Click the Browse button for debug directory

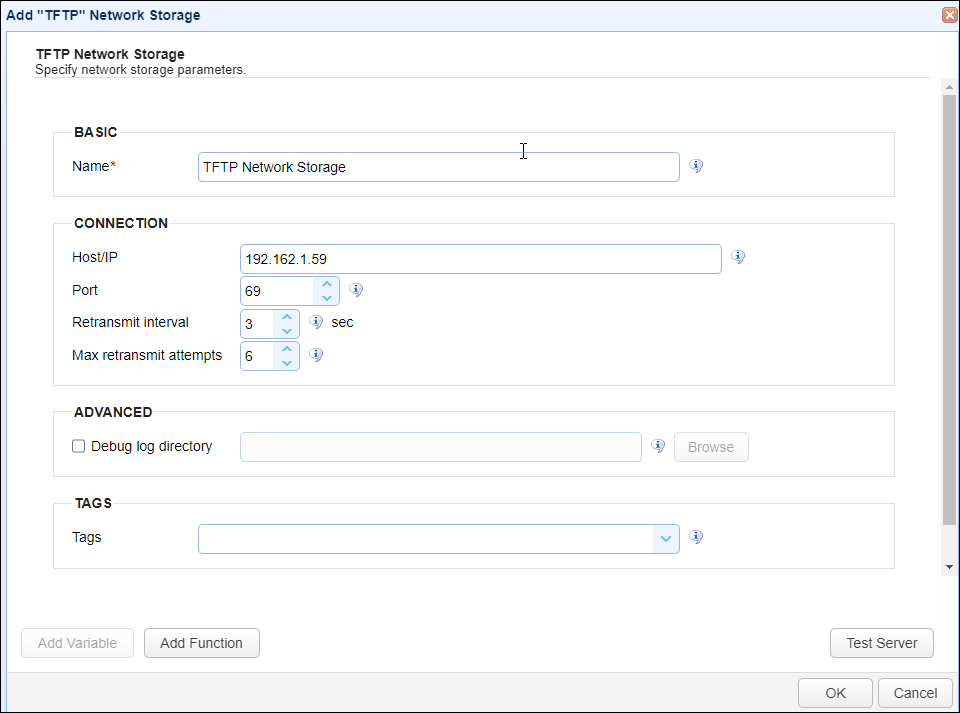[711, 447]
